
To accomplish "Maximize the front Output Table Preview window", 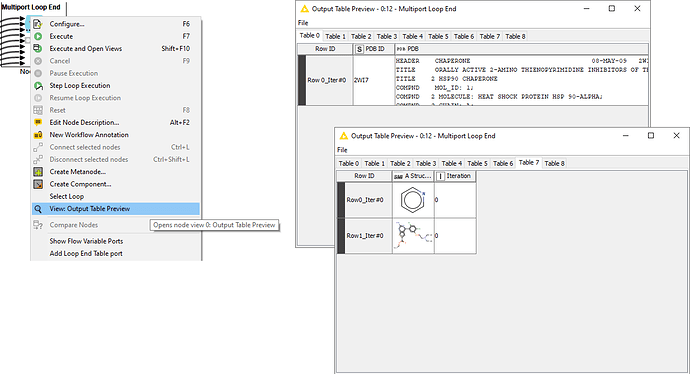I will (x=651, y=136).
